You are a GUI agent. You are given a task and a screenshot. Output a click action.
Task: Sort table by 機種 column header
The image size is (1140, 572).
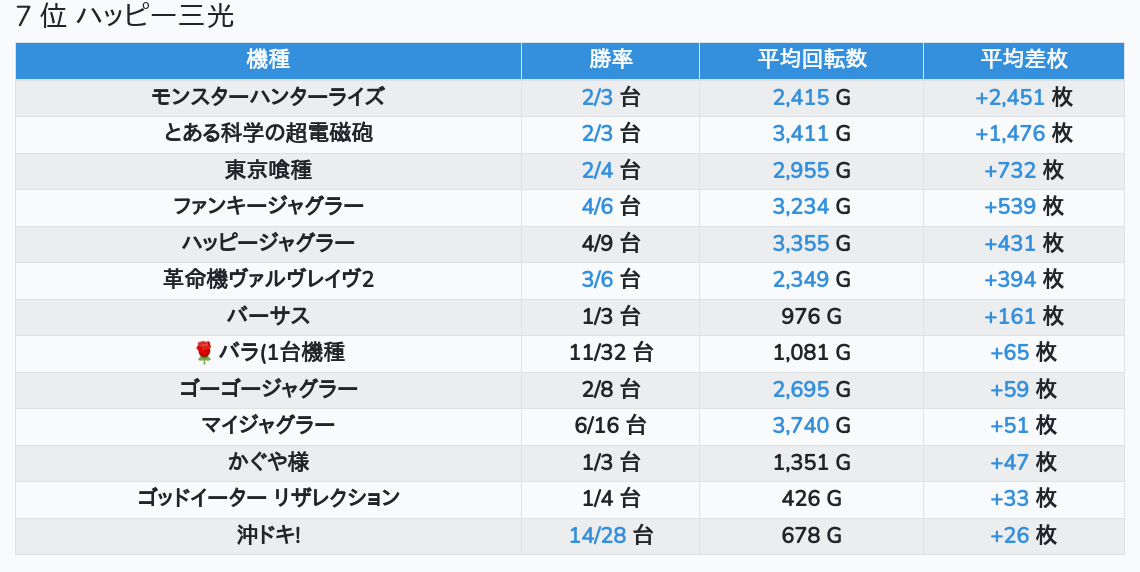(x=268, y=60)
